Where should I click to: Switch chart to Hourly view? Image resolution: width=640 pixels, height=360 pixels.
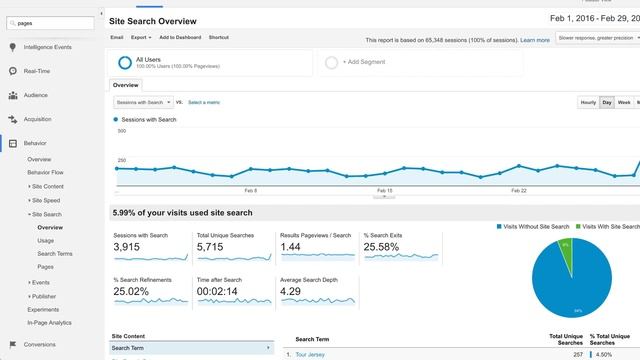(x=588, y=102)
